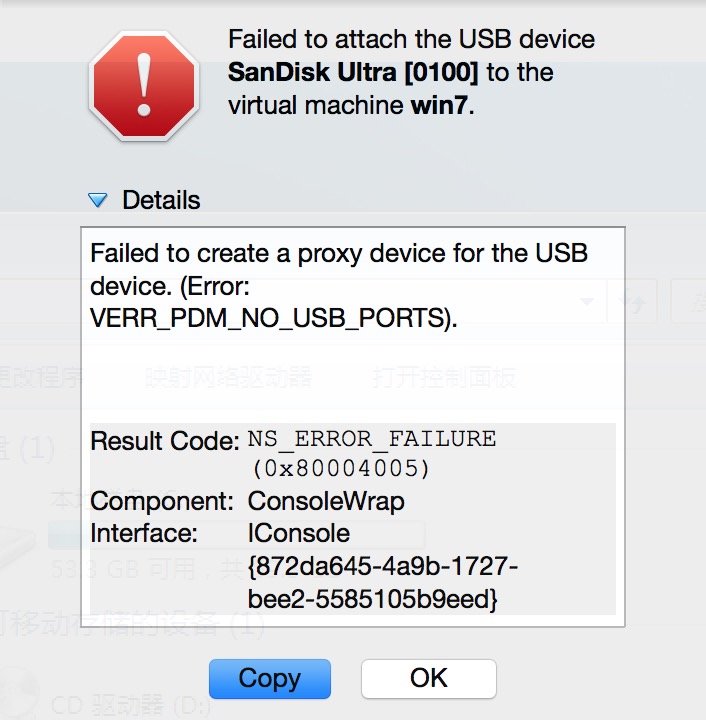Select the NS_ERROR_FAILURE result code value

pyautogui.click(x=372, y=439)
